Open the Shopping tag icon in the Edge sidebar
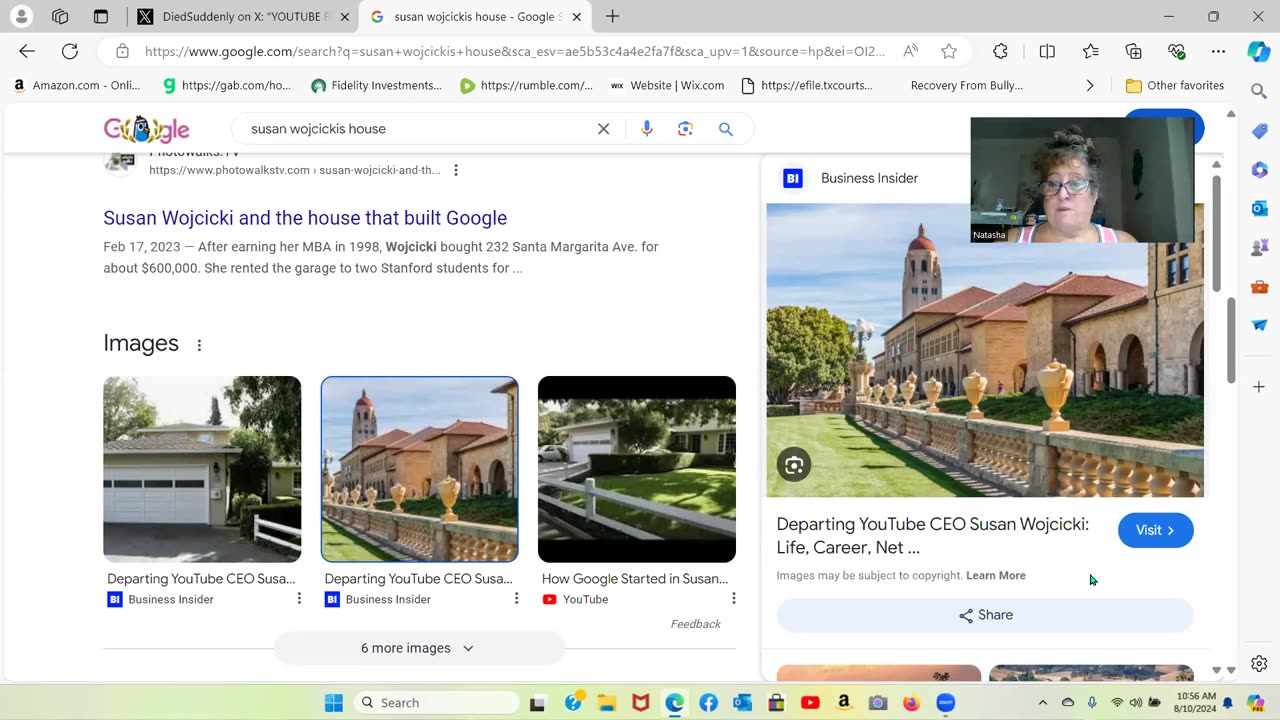This screenshot has width=1280, height=720. tap(1259, 131)
